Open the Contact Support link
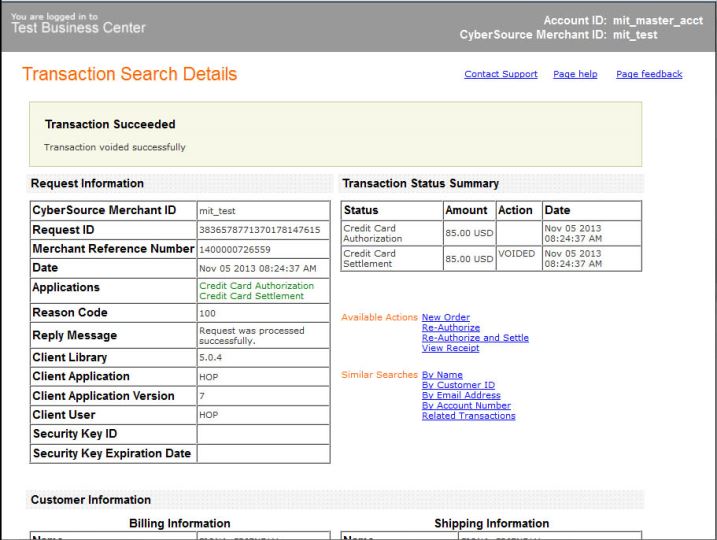 pos(500,74)
